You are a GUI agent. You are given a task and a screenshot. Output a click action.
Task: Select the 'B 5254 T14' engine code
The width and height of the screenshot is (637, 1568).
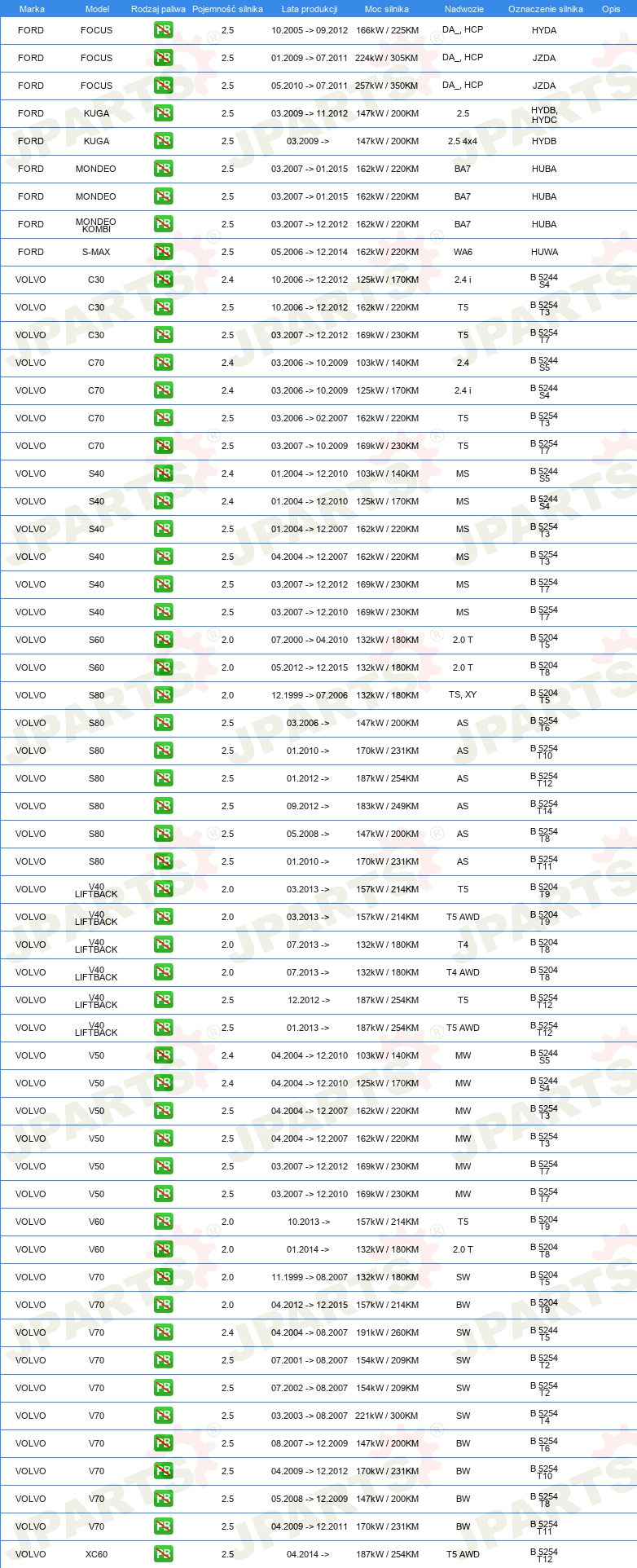click(x=544, y=807)
